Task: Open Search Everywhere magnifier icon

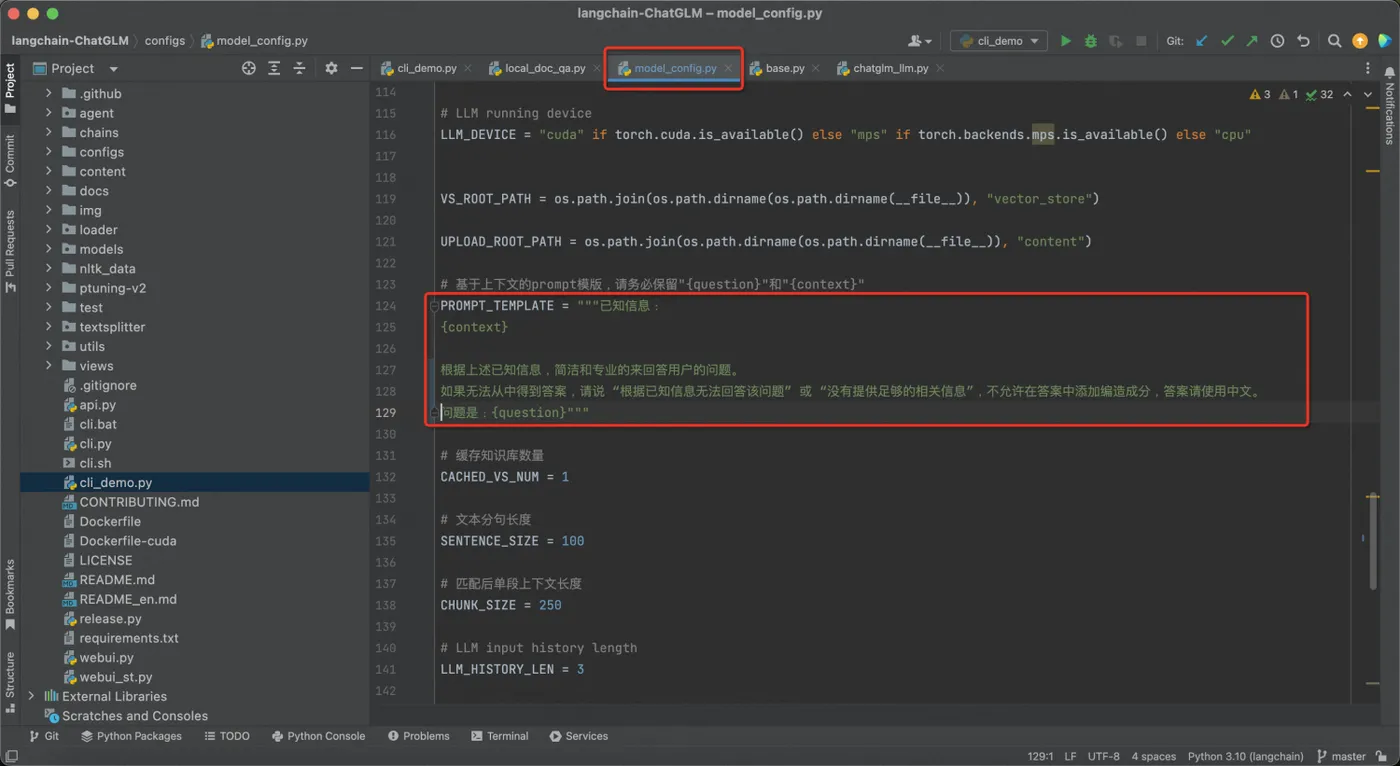Action: coord(1334,41)
